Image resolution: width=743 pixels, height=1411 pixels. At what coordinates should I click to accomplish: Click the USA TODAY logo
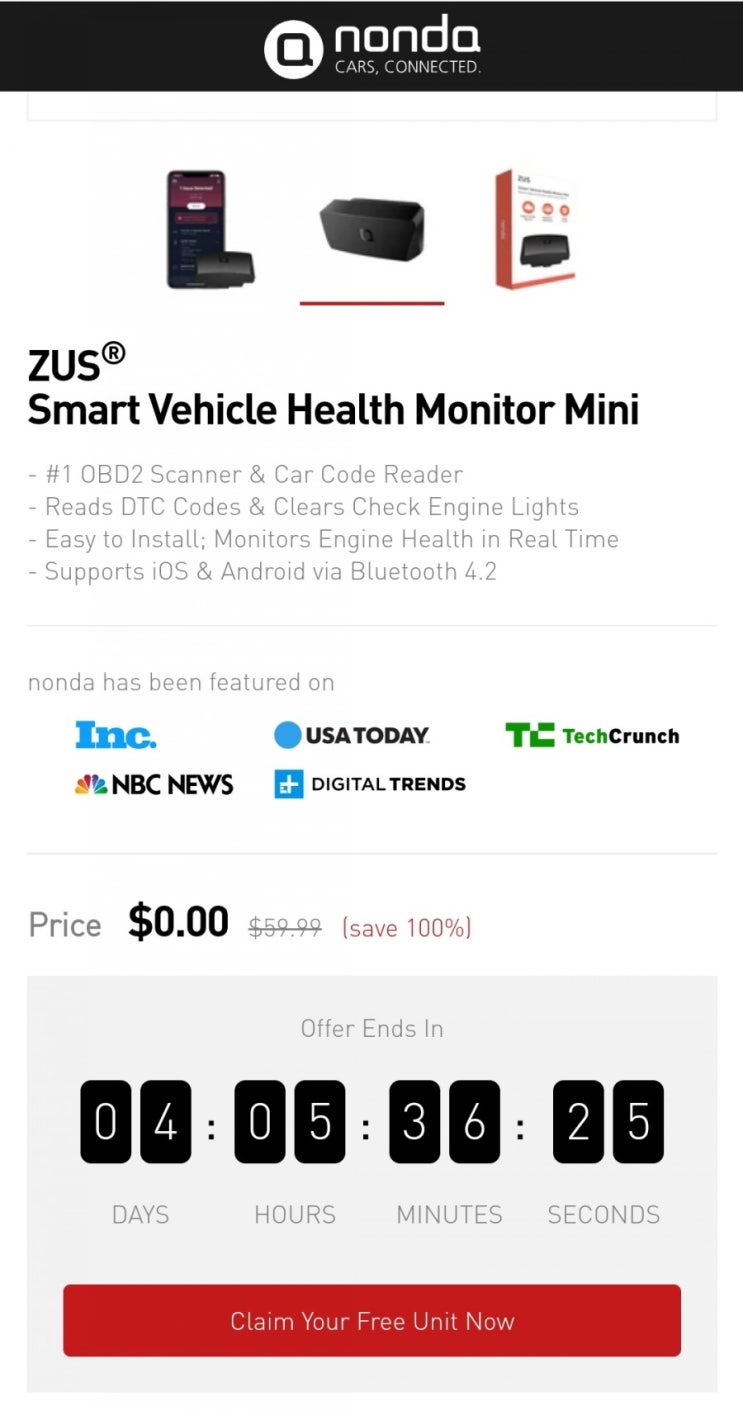[352, 735]
